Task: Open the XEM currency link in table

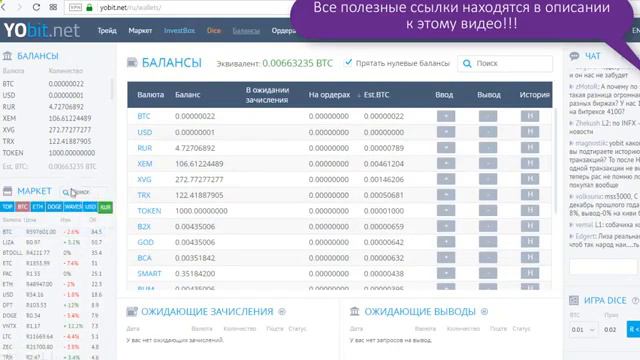Action: pos(145,164)
